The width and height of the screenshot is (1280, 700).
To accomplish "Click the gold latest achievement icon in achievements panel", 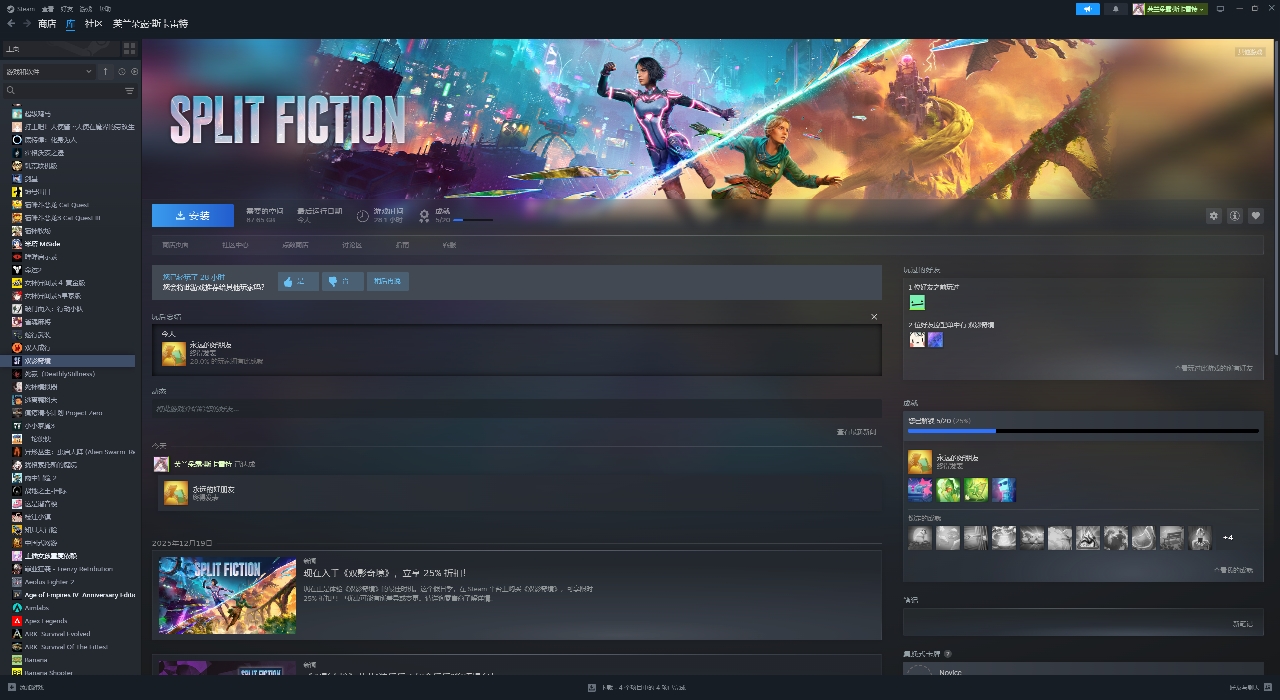I will [x=919, y=462].
